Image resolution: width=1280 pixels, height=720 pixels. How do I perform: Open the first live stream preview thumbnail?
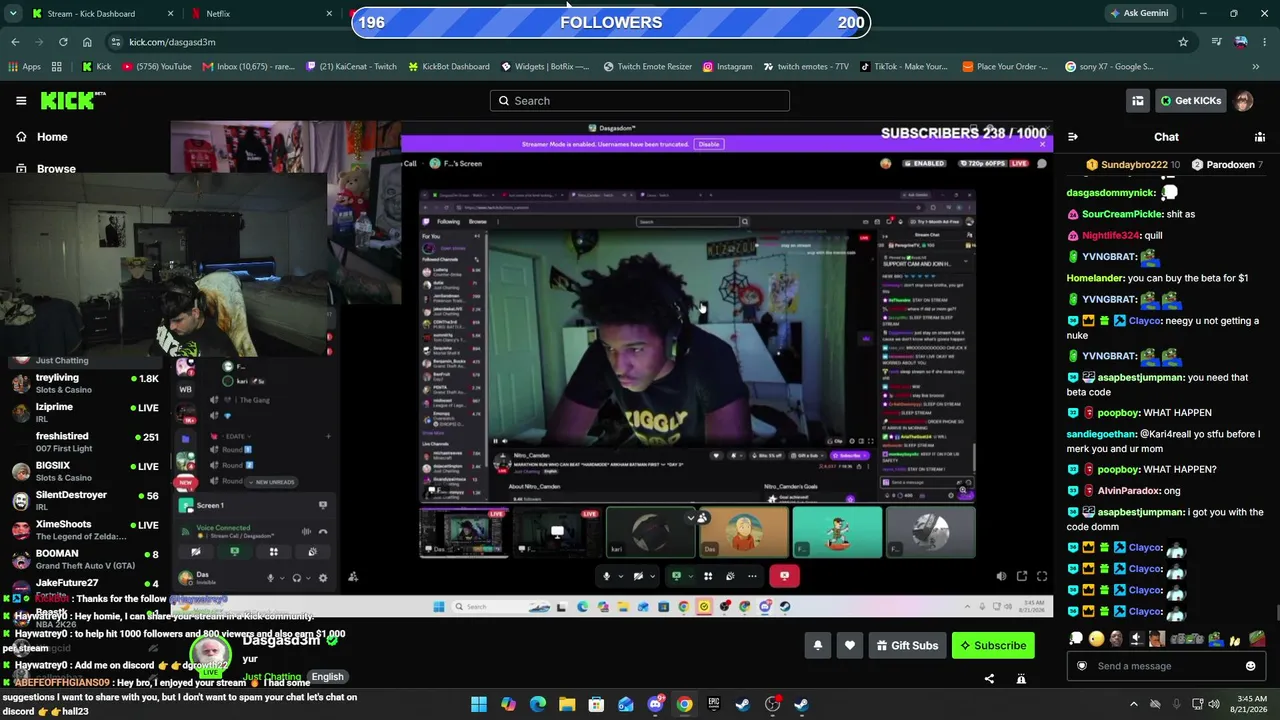point(464,532)
